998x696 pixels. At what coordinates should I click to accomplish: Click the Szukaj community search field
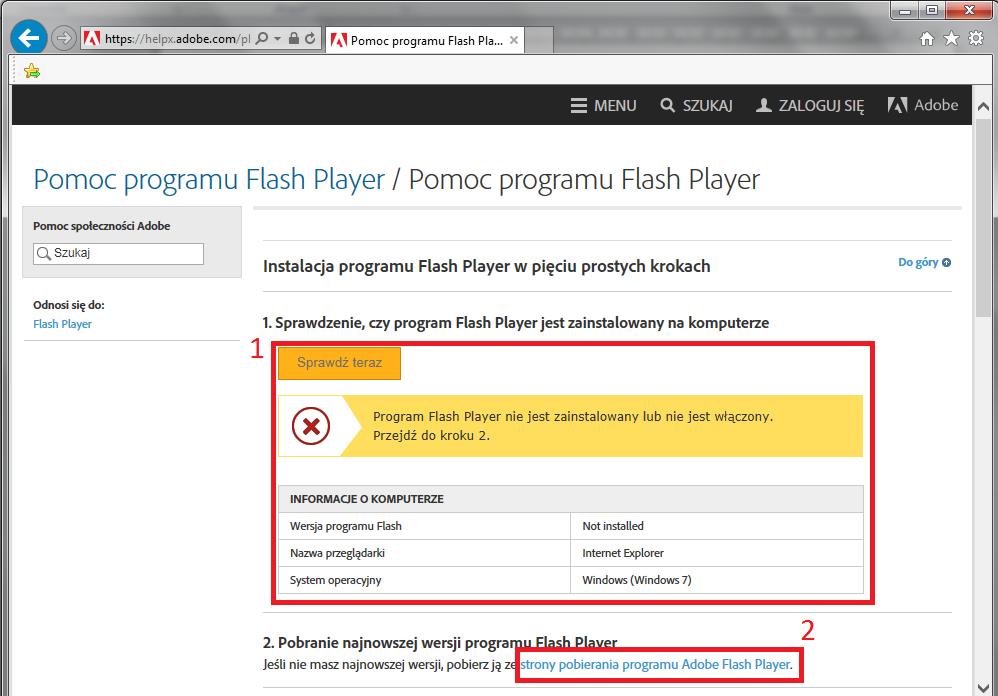118,253
